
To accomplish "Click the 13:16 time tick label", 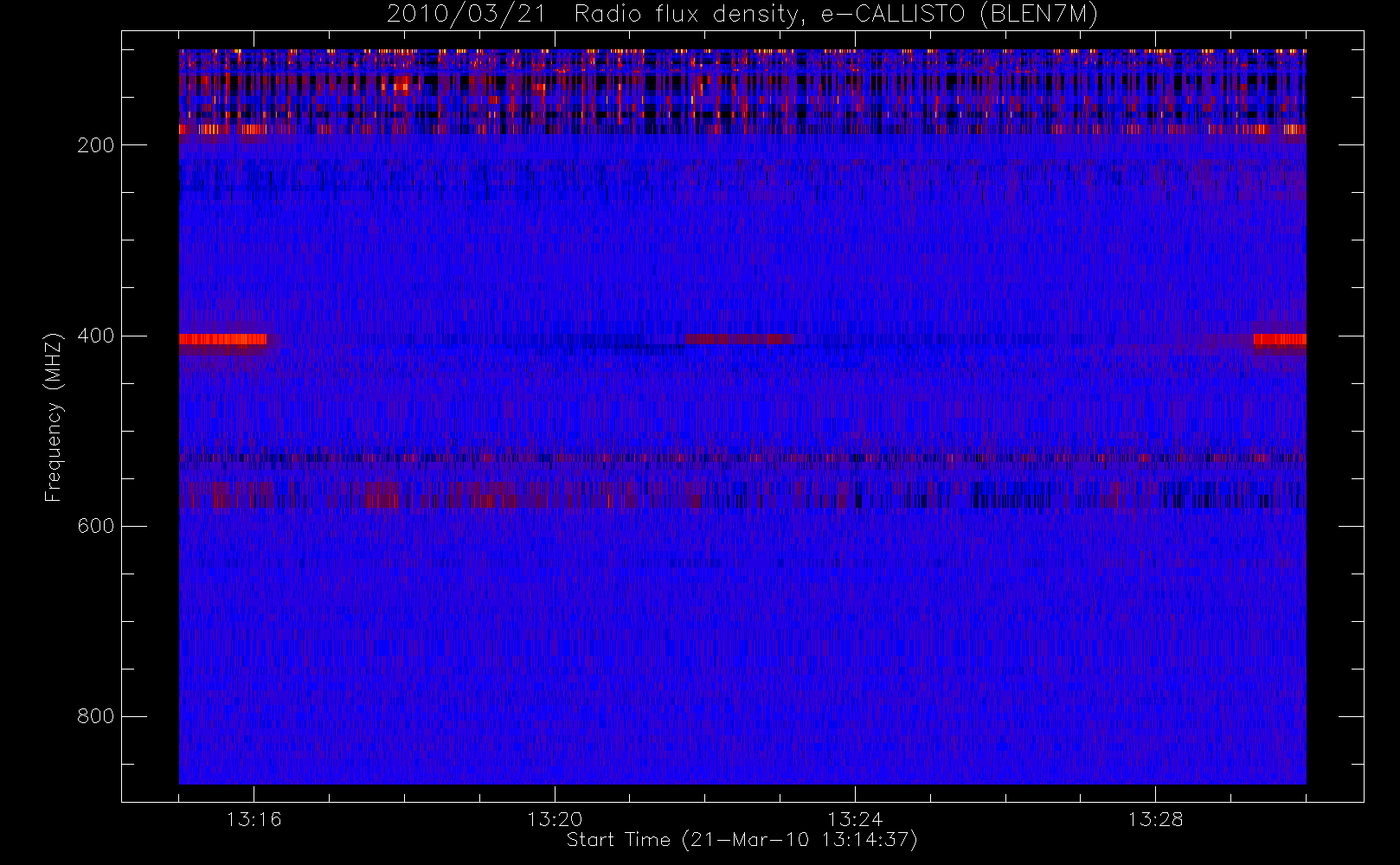I will tap(254, 819).
